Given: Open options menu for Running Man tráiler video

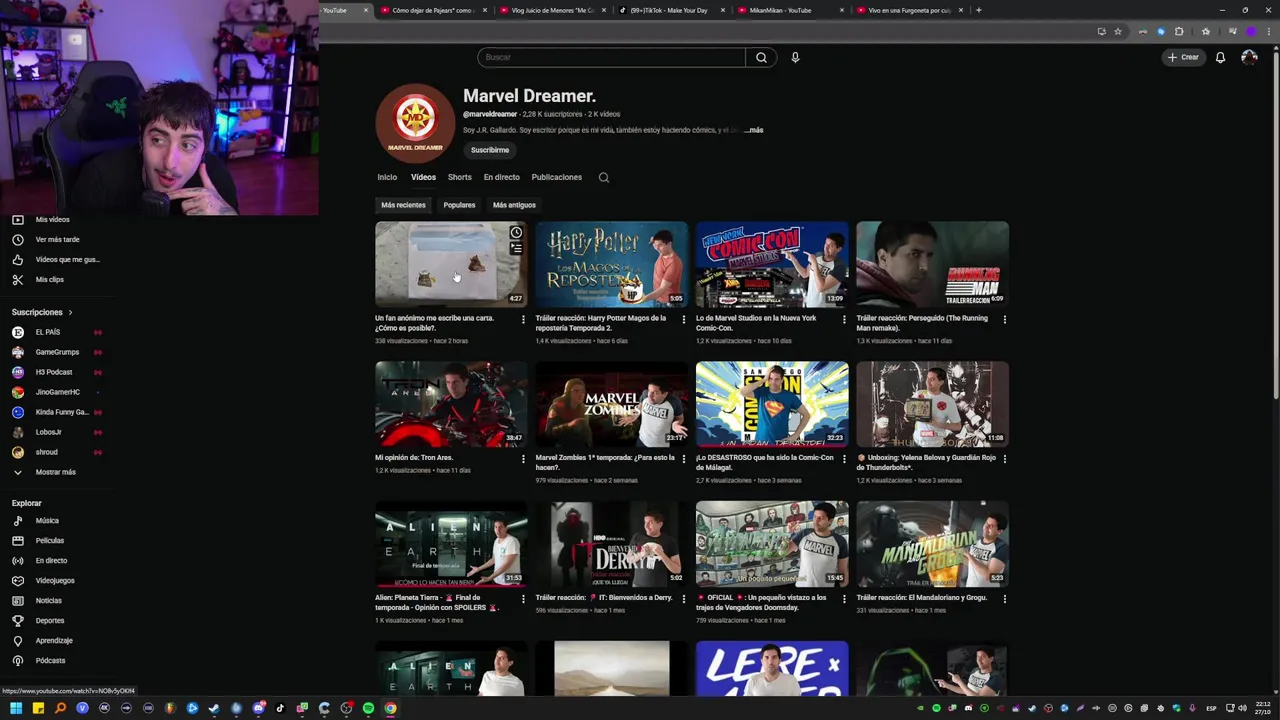Looking at the screenshot, I should pyautogui.click(x=1005, y=320).
